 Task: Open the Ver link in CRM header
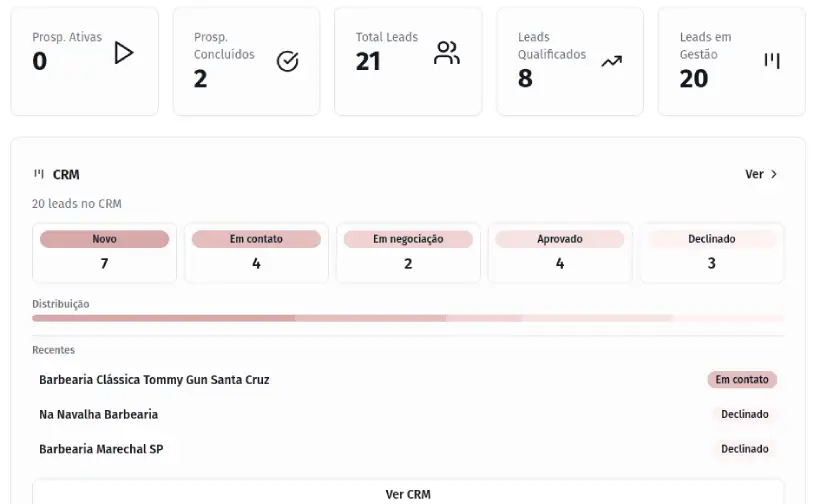point(755,174)
